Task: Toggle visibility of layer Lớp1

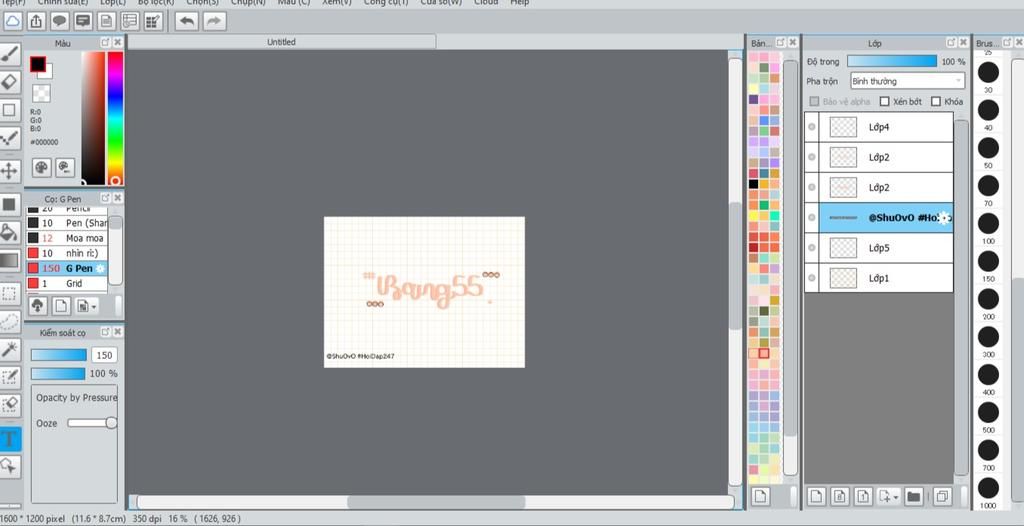Action: [x=812, y=278]
